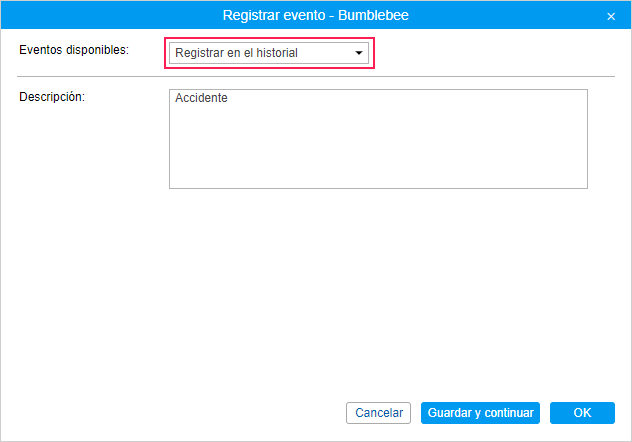Click the bottom-right corner of the description box
This screenshot has width=632, height=442.
click(583, 184)
